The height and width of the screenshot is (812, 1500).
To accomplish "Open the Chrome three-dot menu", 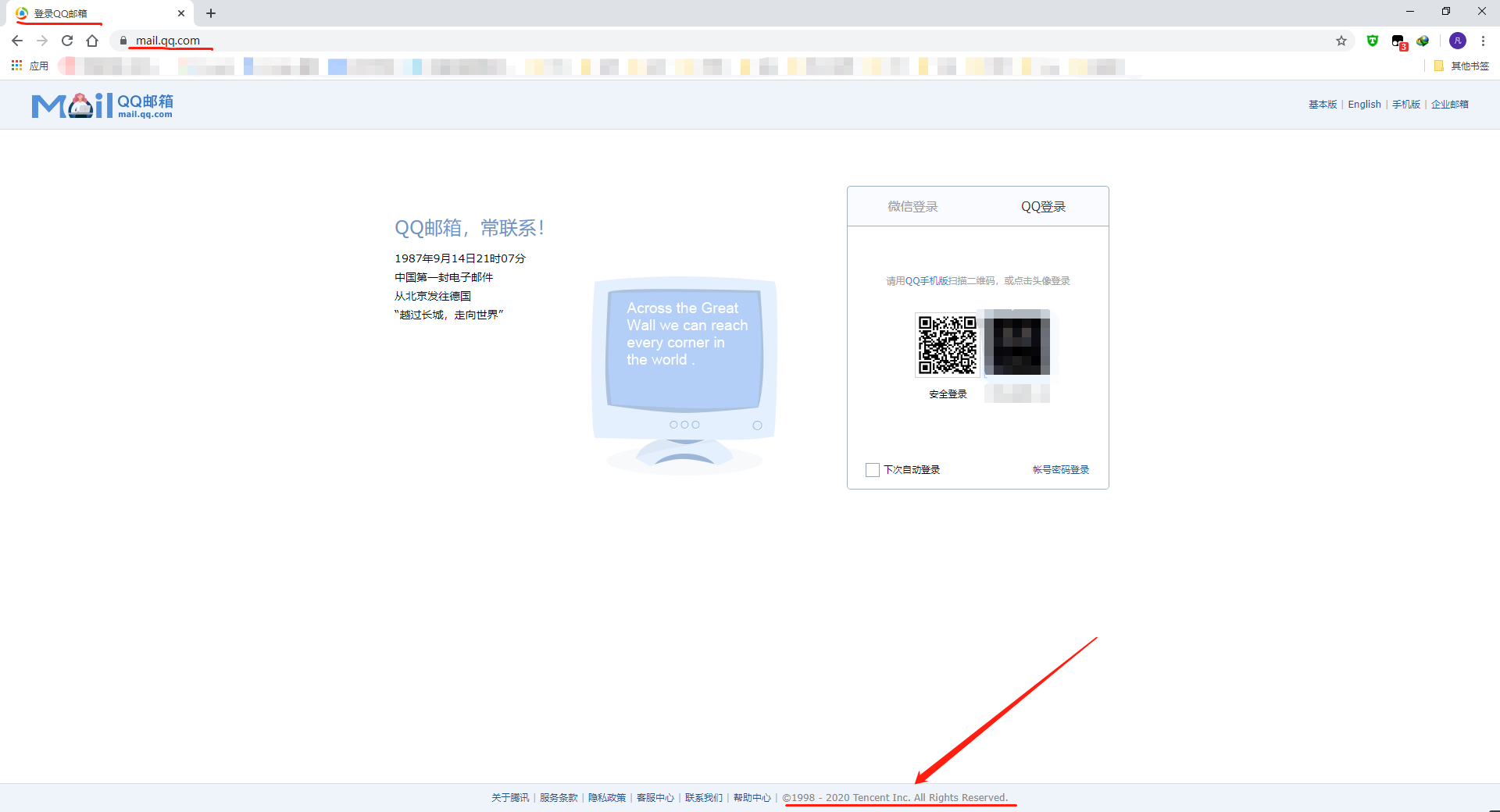I will (x=1483, y=41).
